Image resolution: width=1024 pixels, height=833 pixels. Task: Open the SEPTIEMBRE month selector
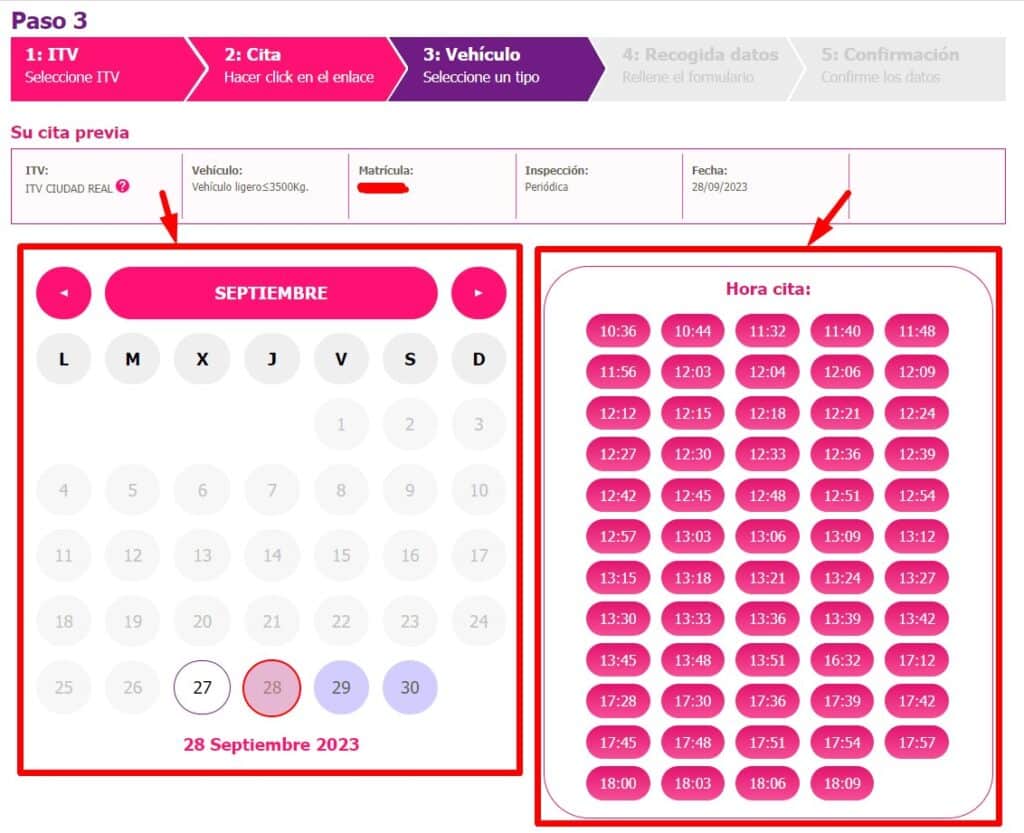pyautogui.click(x=271, y=292)
